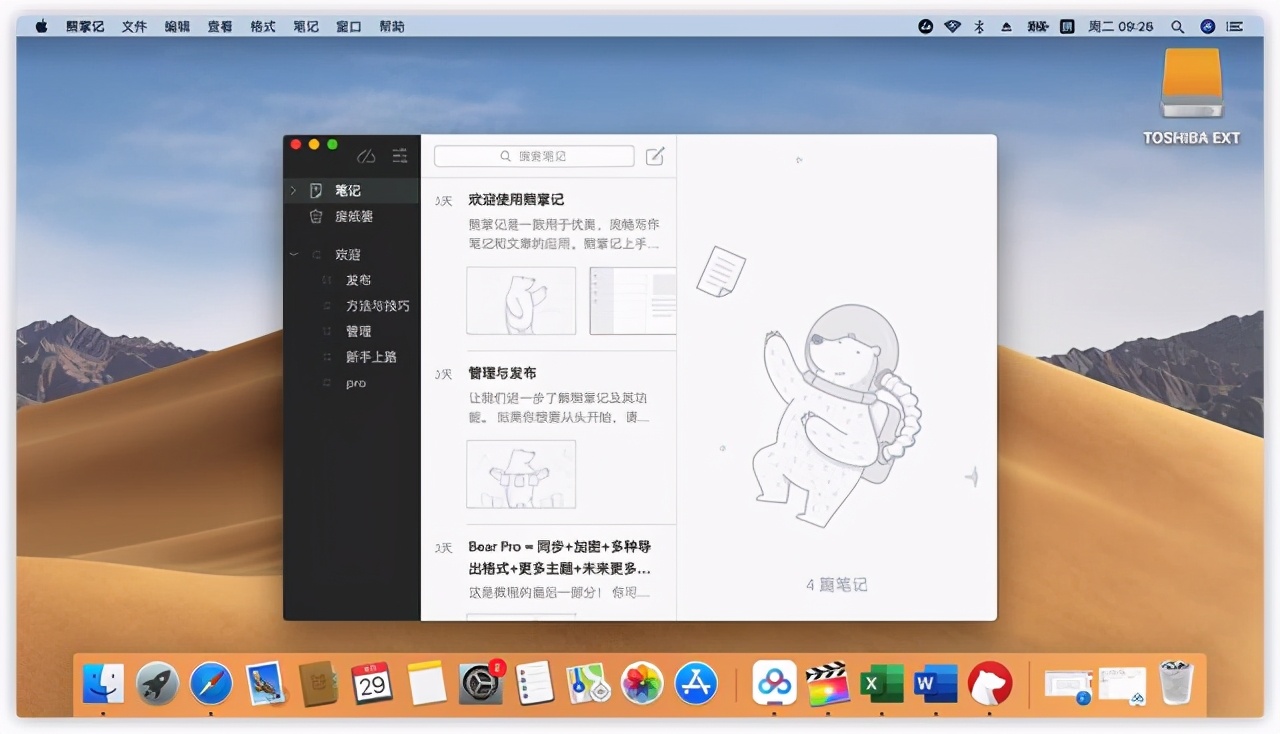This screenshot has width=1280, height=734.
Task: Toggle selection of the pro tag
Action: click(355, 383)
